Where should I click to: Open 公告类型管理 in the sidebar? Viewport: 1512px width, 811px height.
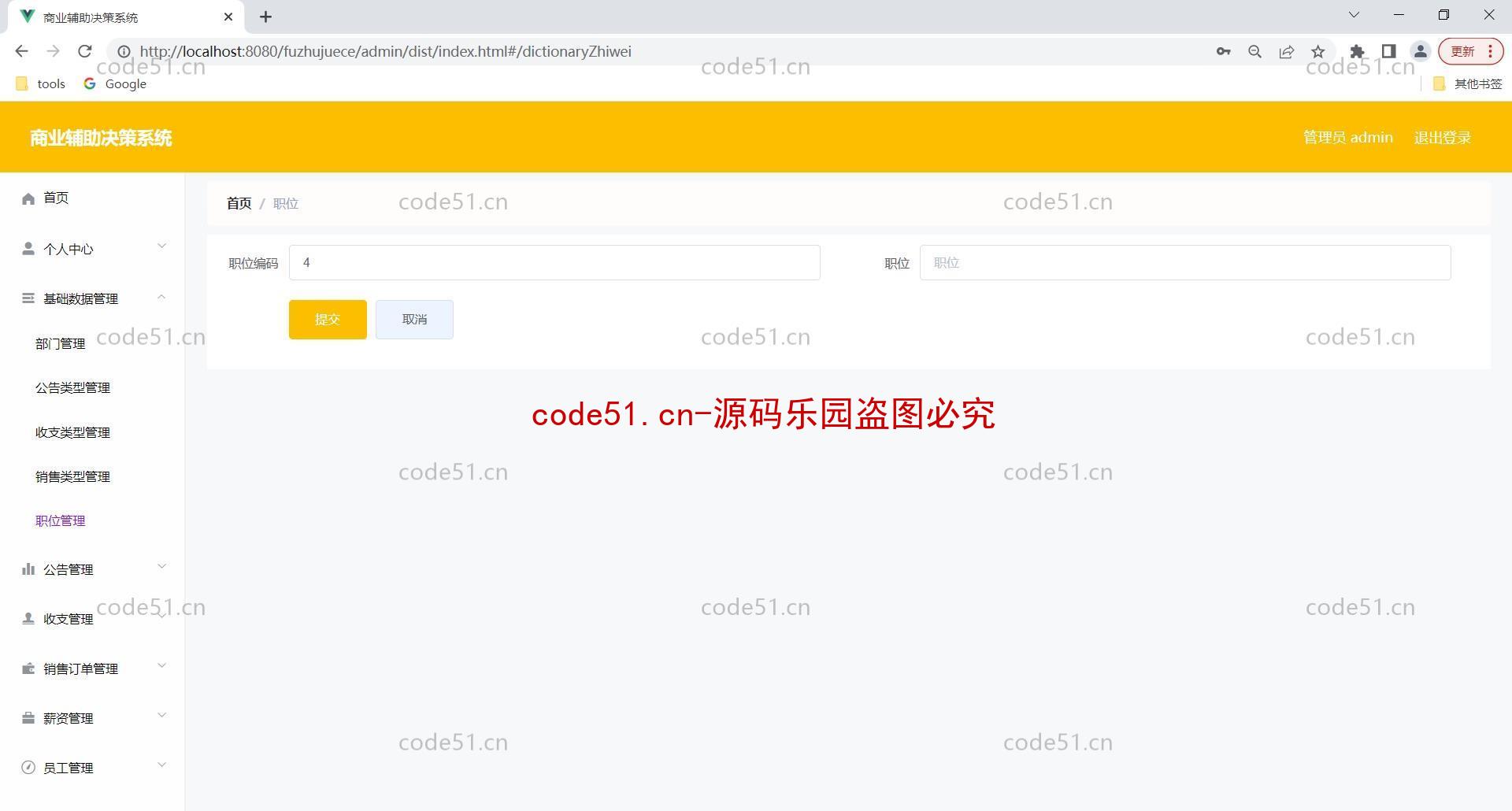click(72, 387)
